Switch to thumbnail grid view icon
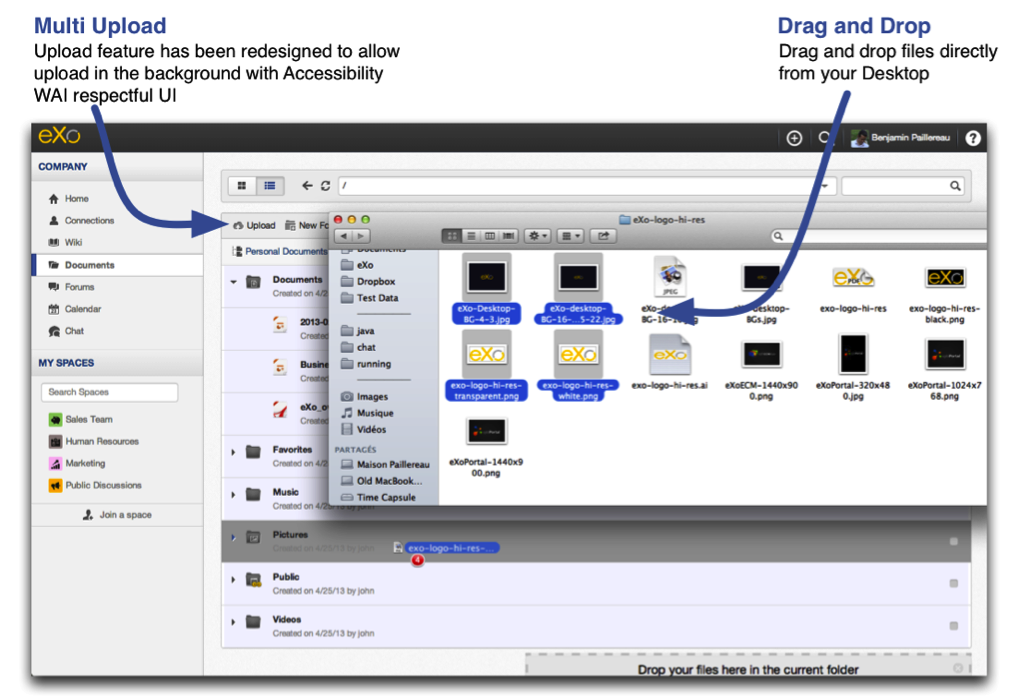This screenshot has width=1032, height=699. 242,186
